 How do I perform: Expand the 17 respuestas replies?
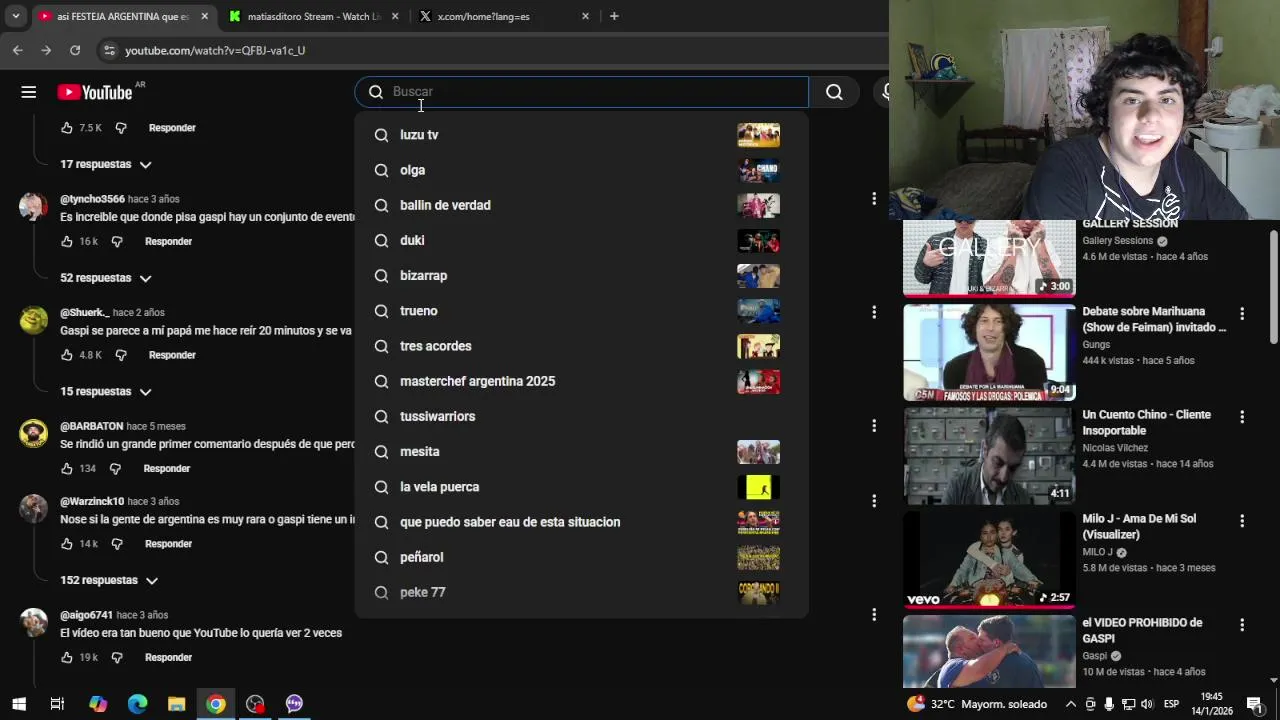(x=106, y=164)
